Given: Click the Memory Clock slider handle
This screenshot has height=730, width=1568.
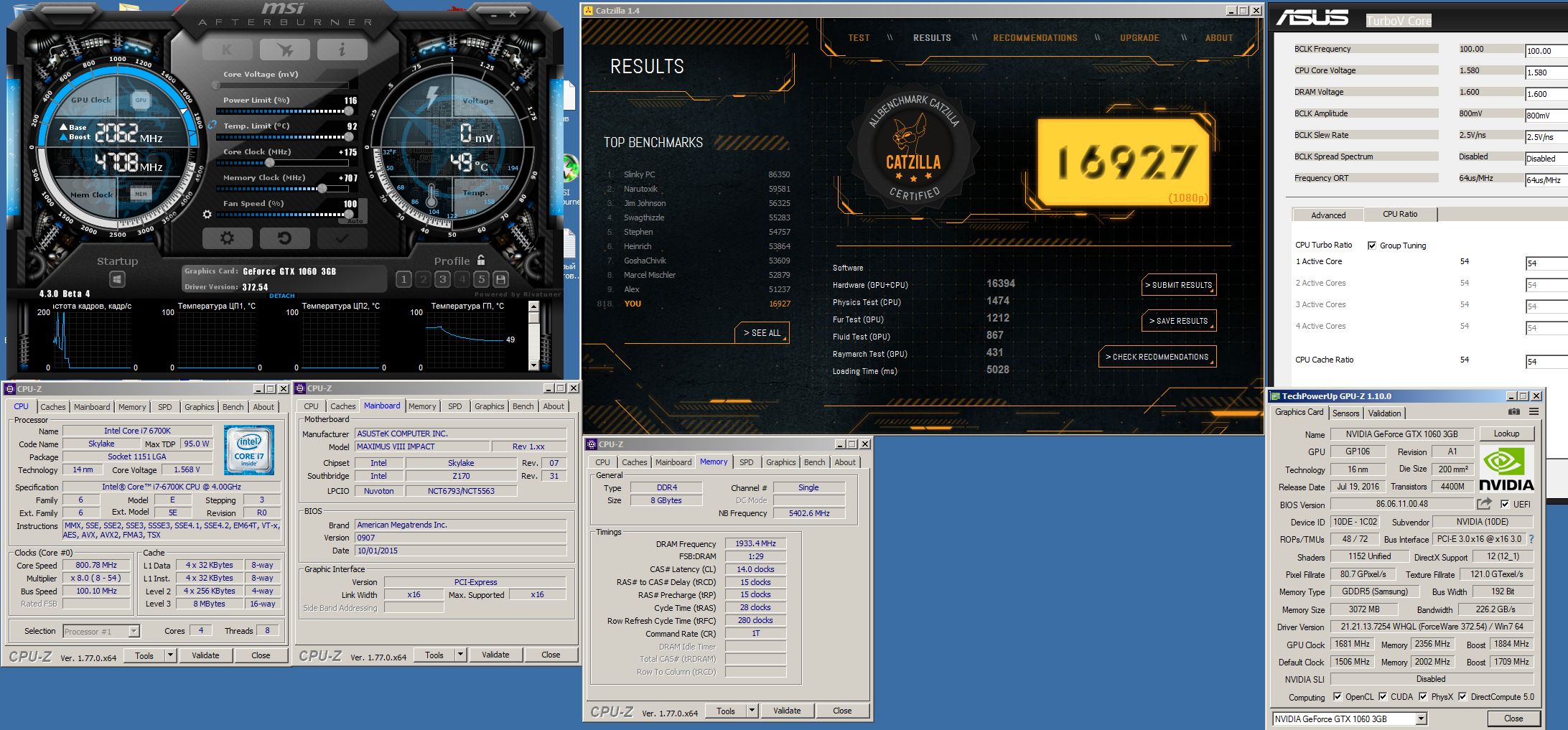Looking at the screenshot, I should 322,189.
